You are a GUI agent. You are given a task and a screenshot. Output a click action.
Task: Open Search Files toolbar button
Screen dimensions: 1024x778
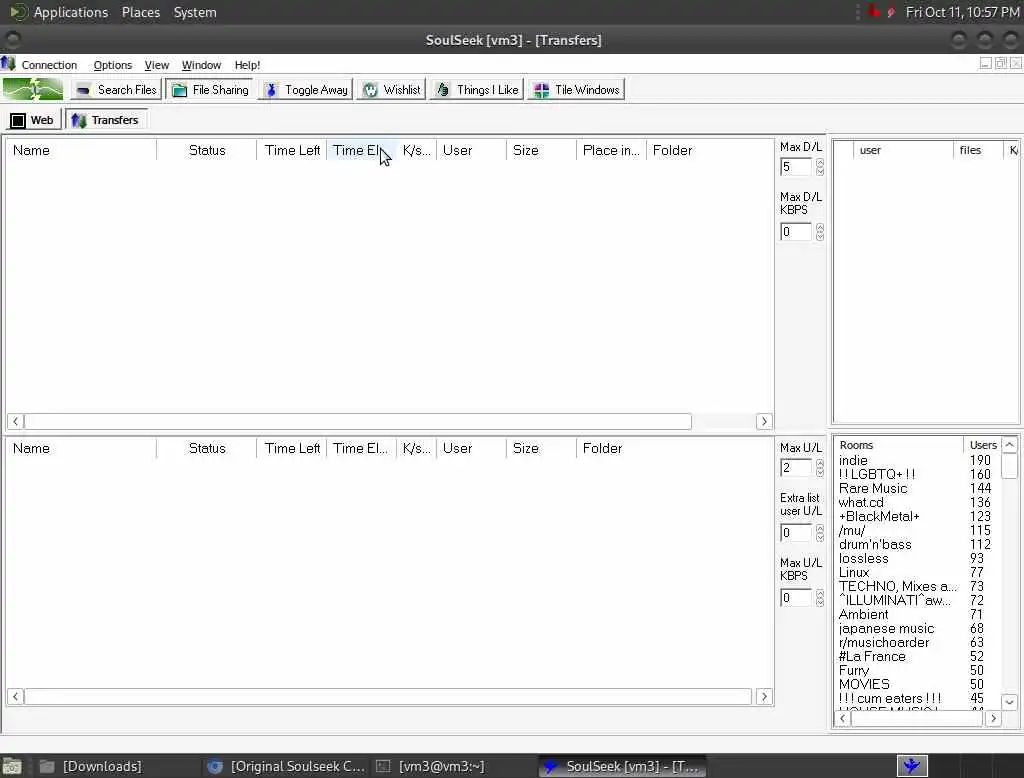pyautogui.click(x=116, y=89)
